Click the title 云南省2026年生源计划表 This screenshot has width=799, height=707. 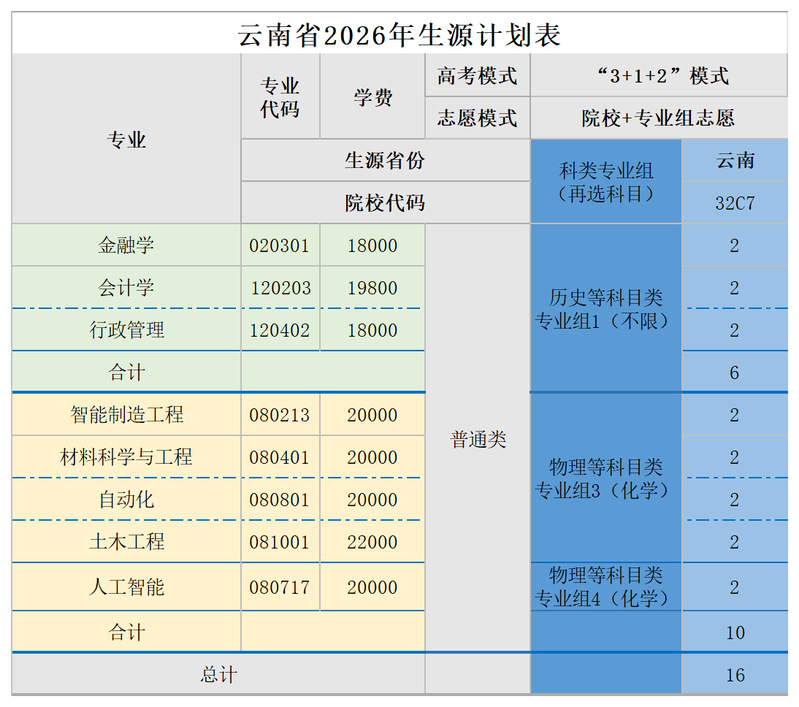tap(399, 35)
